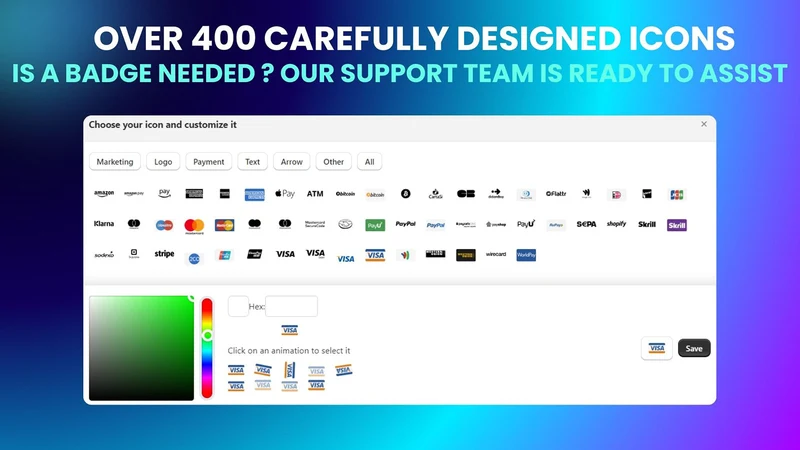The image size is (800, 450).
Task: Select the SEPA icon
Action: pyautogui.click(x=586, y=223)
